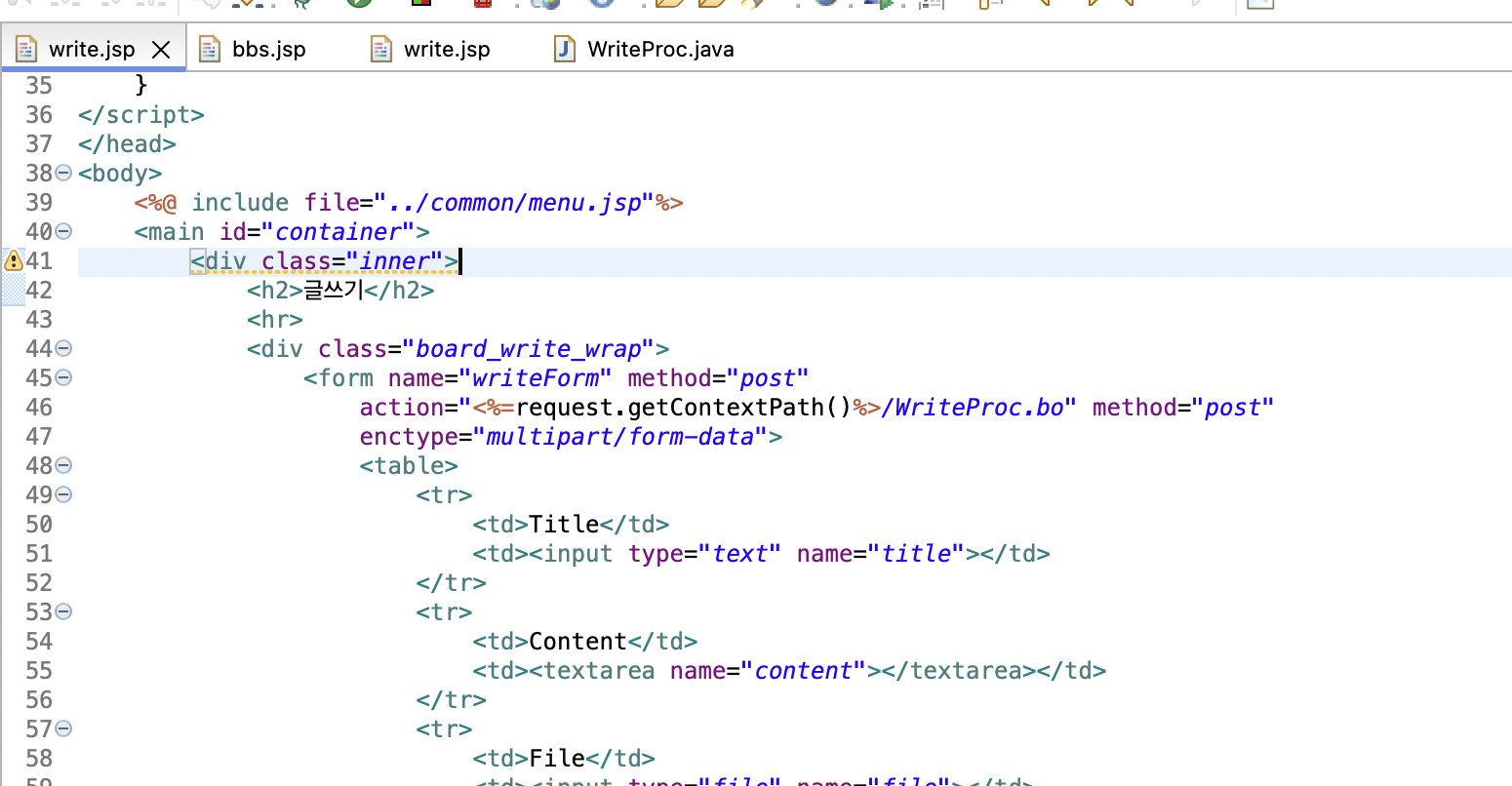This screenshot has height=786, width=1512.
Task: Close the active write.jsp editor tab
Action: click(162, 50)
